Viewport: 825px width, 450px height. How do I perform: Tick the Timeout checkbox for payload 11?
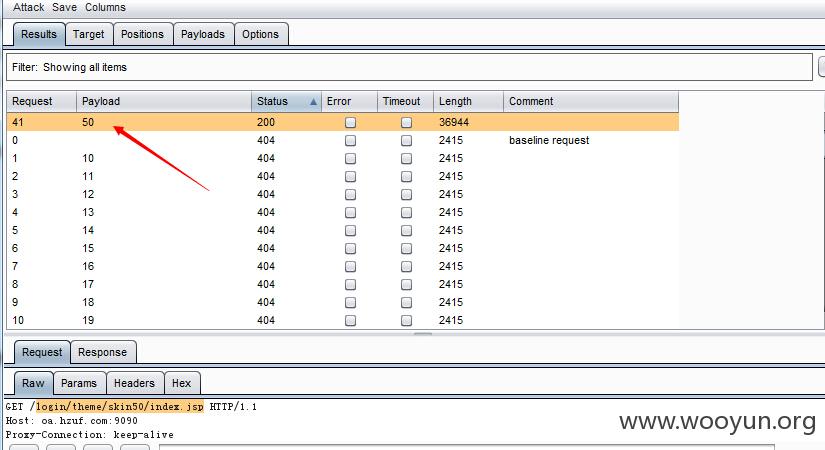click(x=406, y=176)
